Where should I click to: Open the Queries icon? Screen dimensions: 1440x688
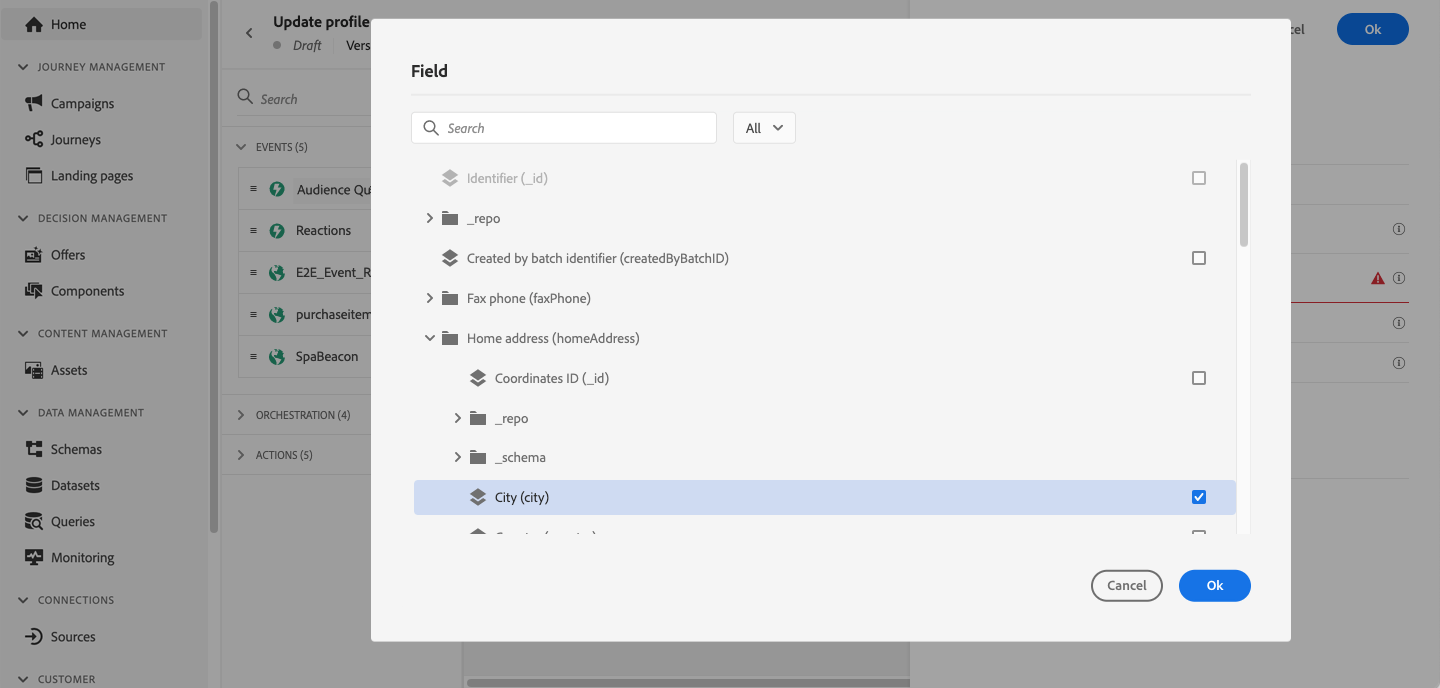point(34,521)
